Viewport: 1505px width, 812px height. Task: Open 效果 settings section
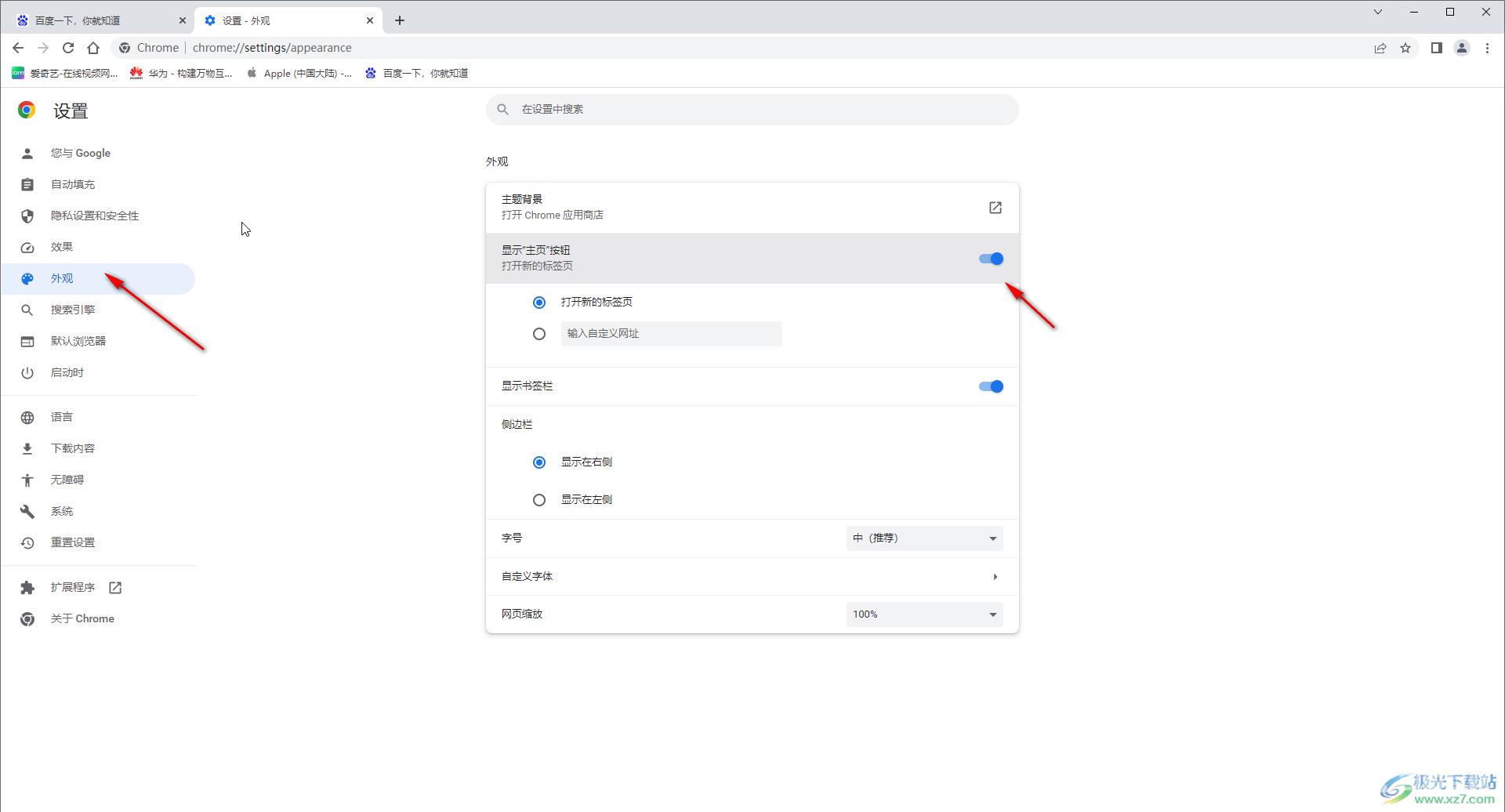click(98, 247)
